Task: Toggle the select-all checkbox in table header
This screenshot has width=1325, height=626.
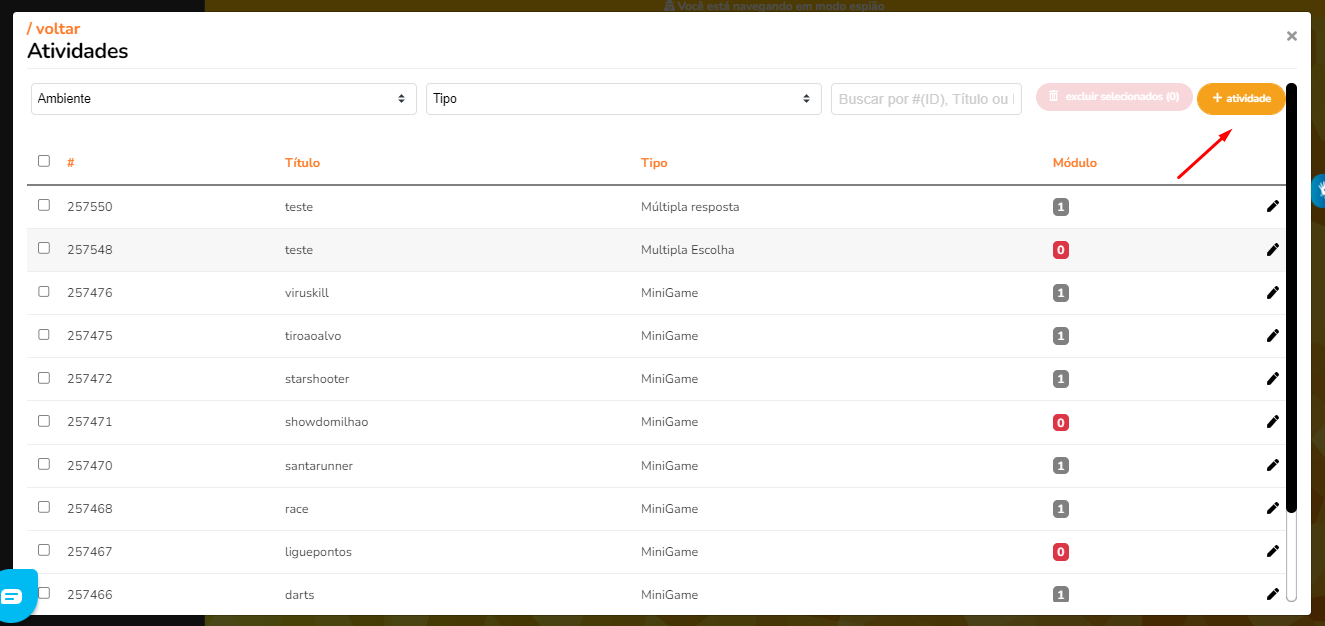Action: [x=44, y=161]
